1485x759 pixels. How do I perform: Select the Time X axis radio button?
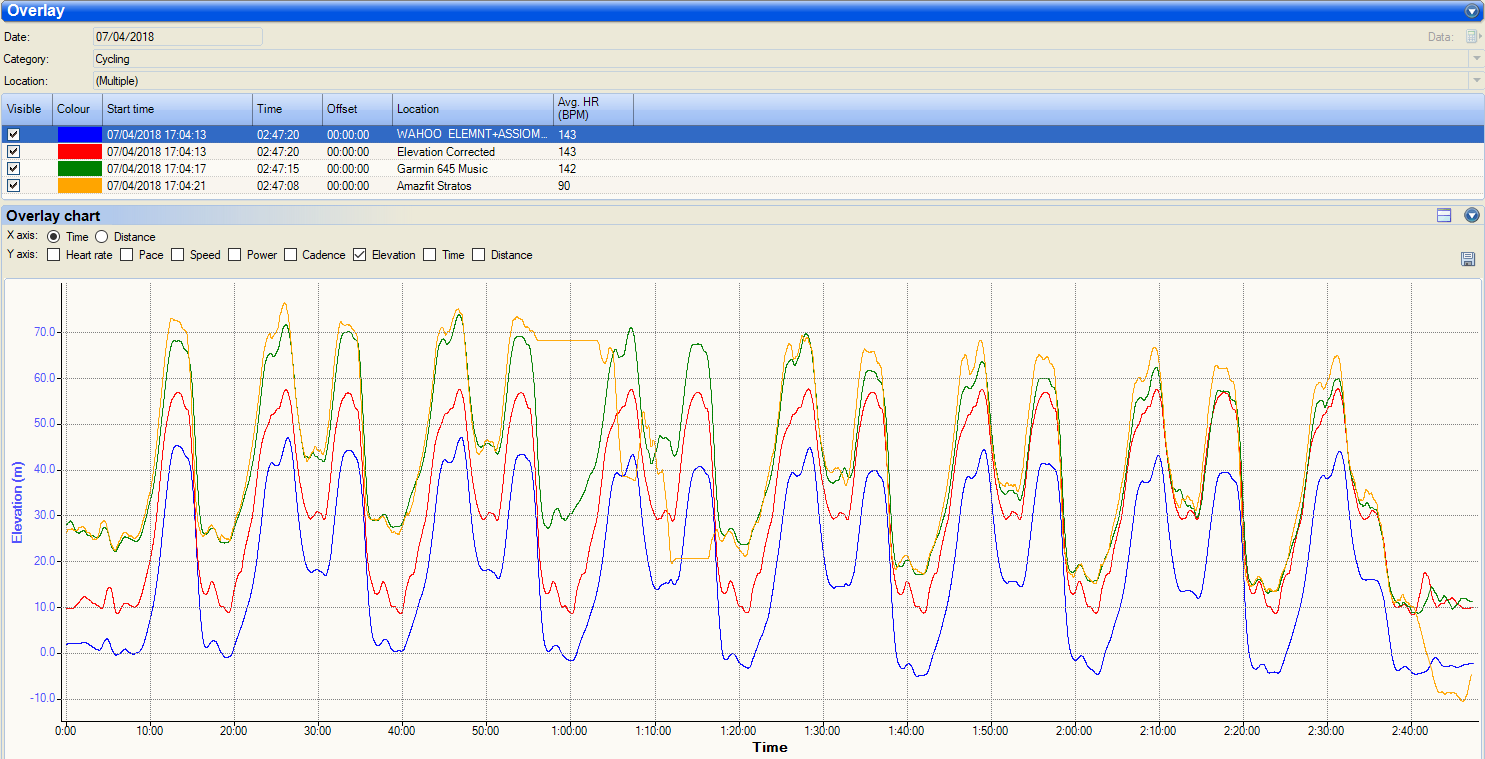coord(54,237)
